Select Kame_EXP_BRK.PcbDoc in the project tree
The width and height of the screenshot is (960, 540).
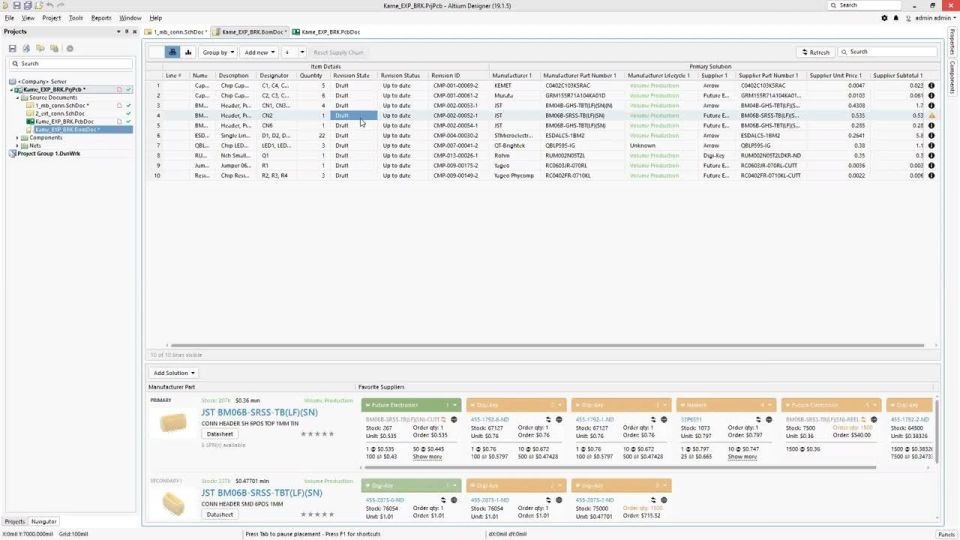[64, 121]
